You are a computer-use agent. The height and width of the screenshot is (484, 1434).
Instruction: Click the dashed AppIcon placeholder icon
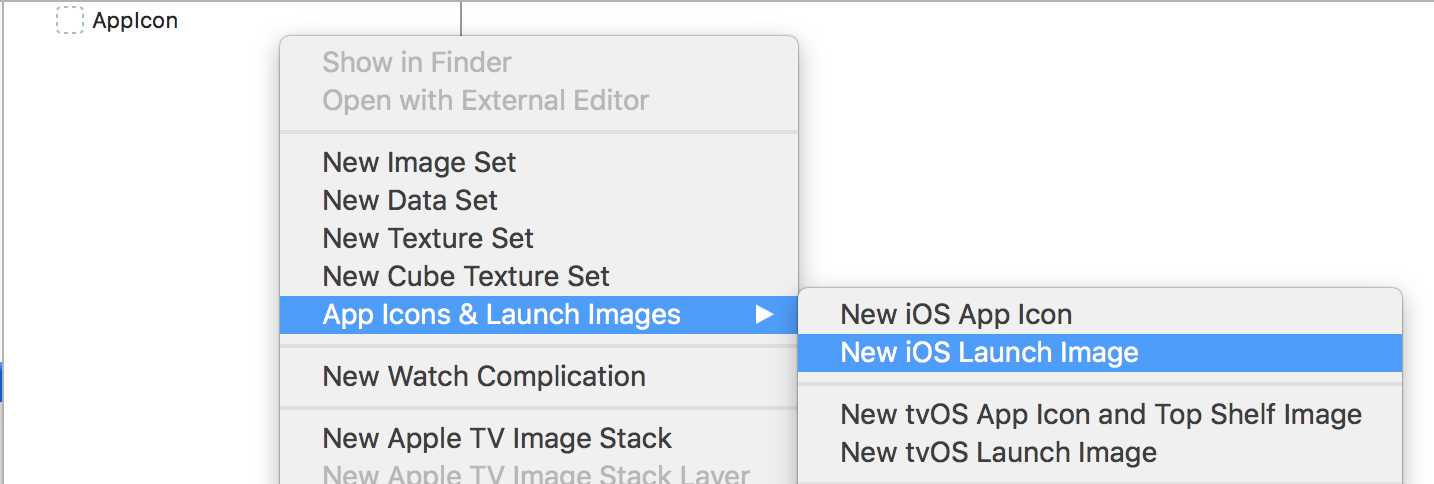click(x=69, y=20)
